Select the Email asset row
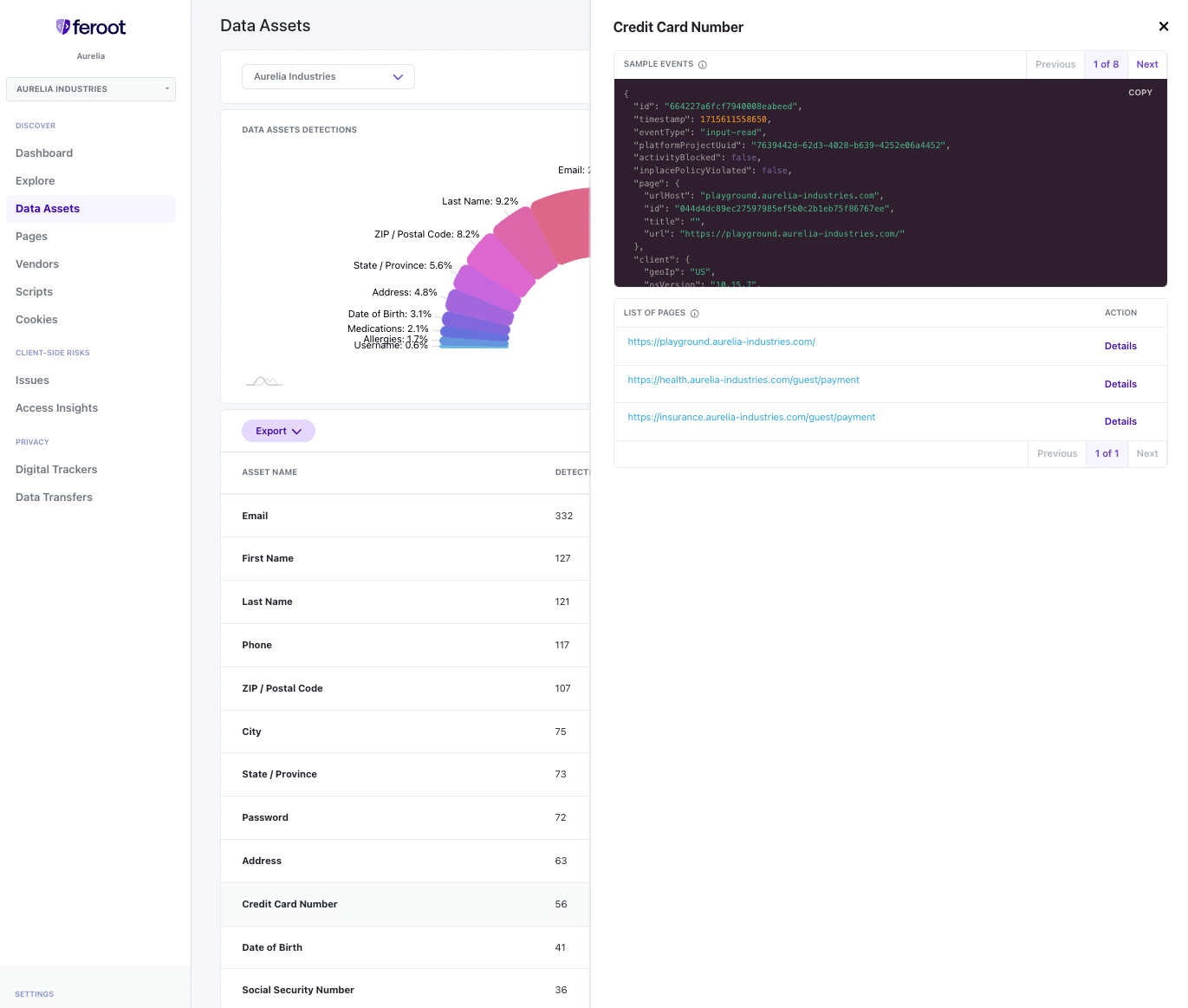 pyautogui.click(x=406, y=516)
